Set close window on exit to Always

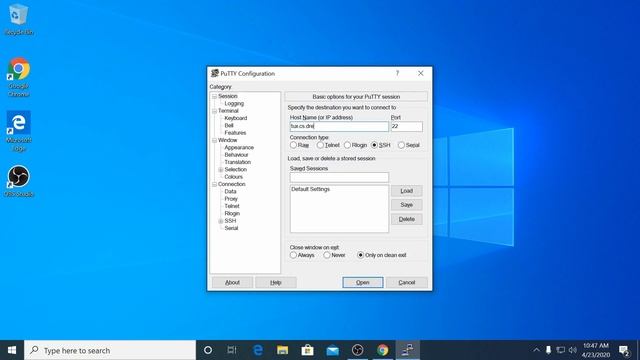[302, 255]
